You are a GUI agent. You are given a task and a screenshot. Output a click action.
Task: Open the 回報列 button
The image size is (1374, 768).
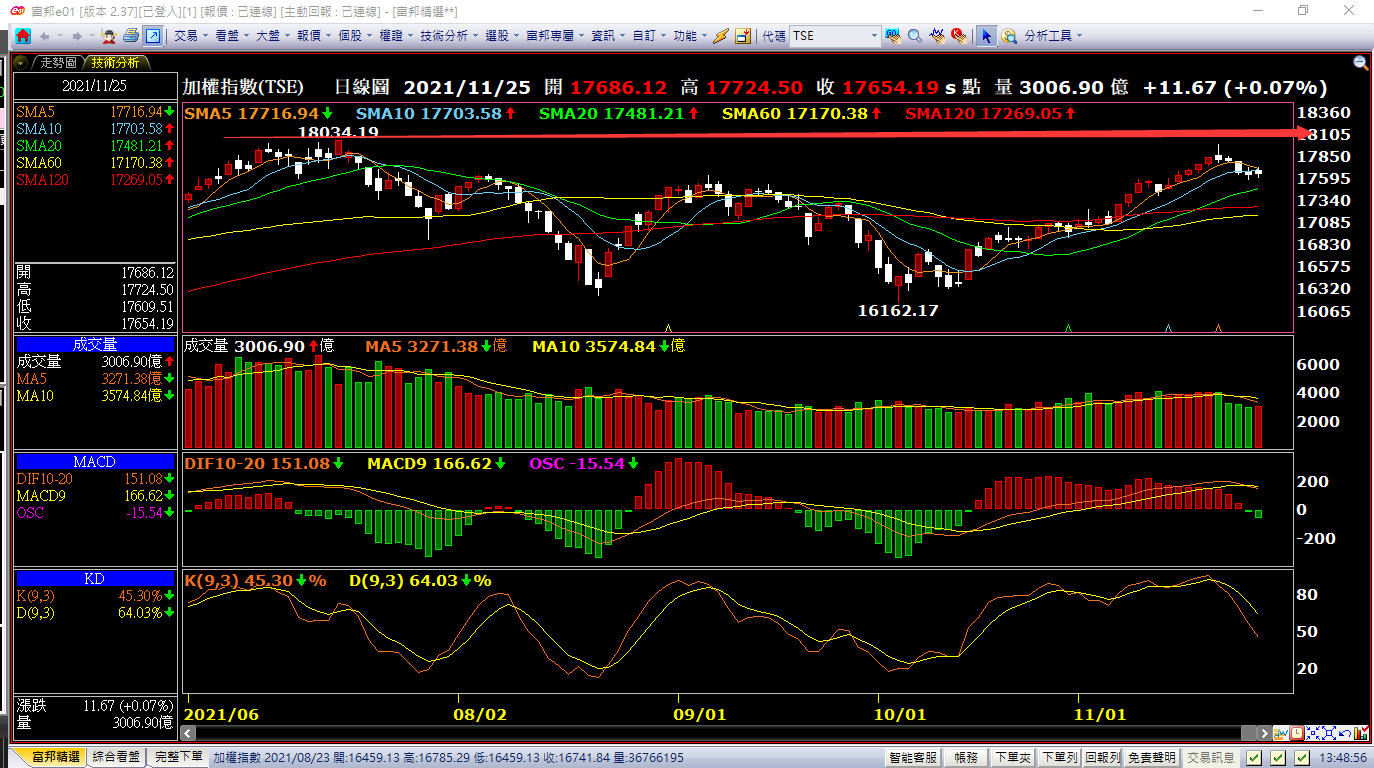[1103, 758]
